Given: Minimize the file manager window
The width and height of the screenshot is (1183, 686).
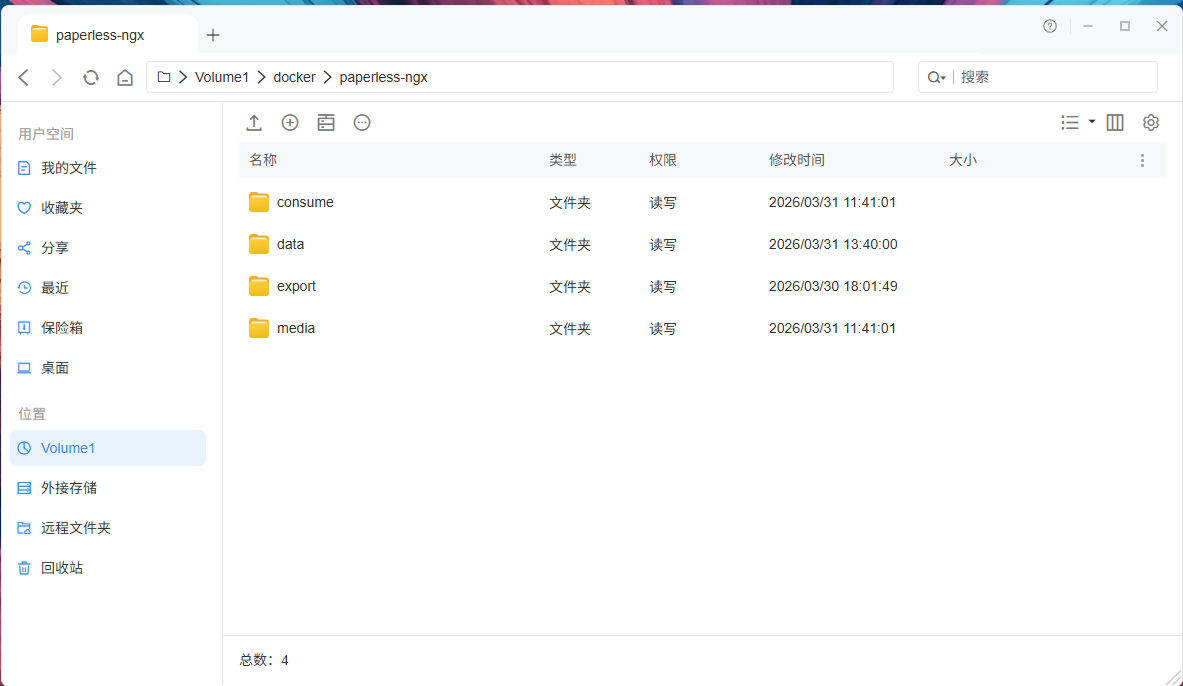Looking at the screenshot, I should click(1088, 26).
